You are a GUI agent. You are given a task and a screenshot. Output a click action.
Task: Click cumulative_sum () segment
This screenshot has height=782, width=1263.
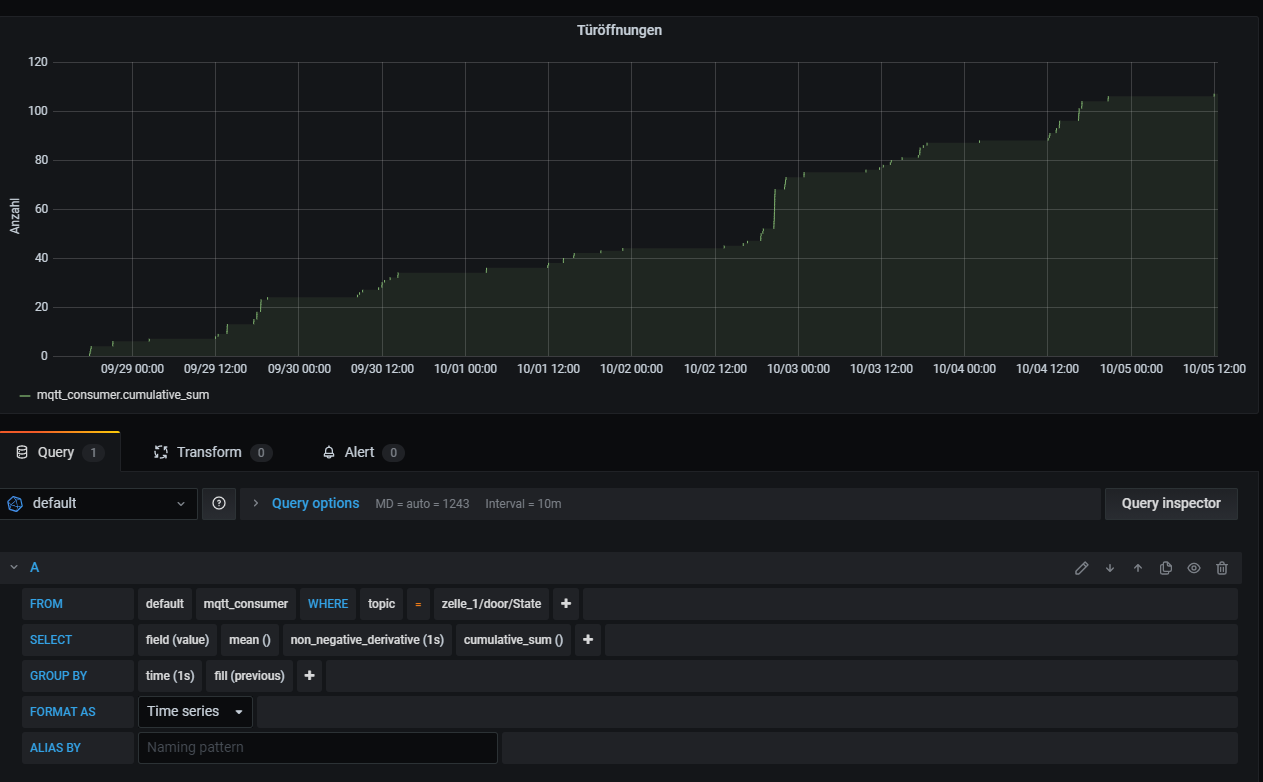tap(514, 640)
